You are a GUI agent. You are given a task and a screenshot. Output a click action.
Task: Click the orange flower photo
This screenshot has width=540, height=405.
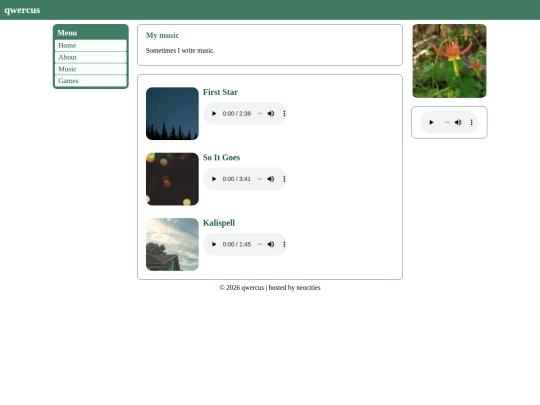pos(449,61)
